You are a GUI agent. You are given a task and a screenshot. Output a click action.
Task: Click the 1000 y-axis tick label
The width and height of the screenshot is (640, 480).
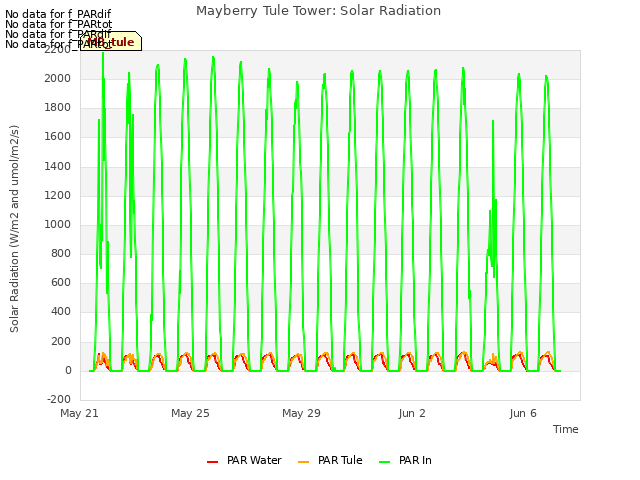tap(58, 224)
